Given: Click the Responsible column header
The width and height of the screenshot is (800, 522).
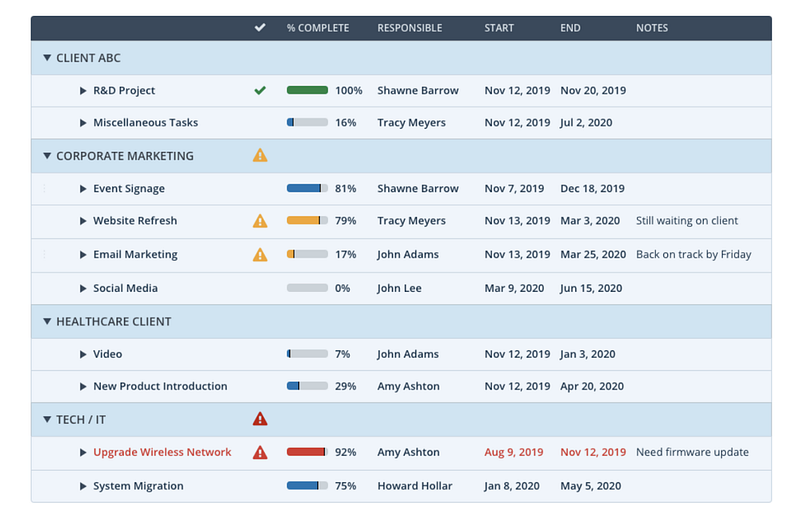Looking at the screenshot, I should [409, 28].
